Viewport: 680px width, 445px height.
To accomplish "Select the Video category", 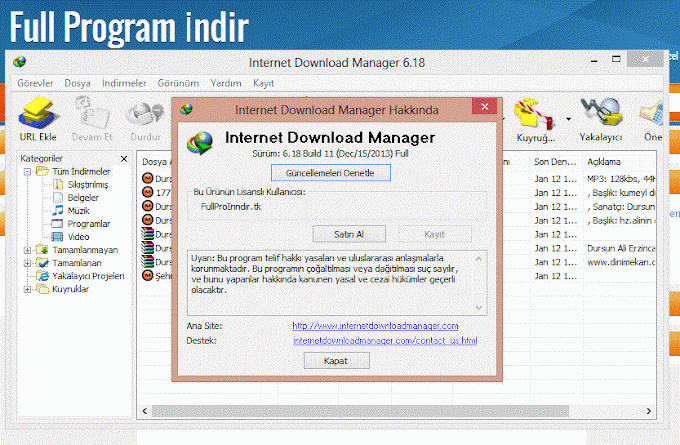I will [78, 237].
